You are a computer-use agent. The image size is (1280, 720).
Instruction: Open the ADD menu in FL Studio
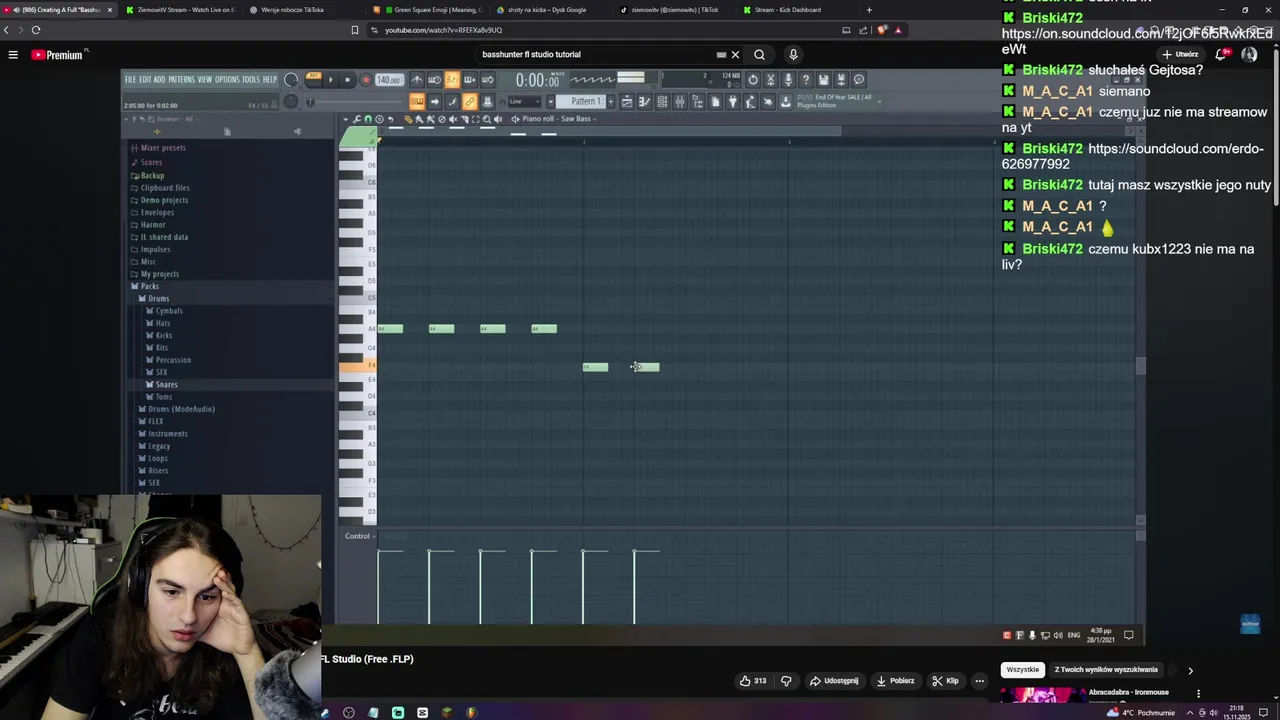[160, 79]
